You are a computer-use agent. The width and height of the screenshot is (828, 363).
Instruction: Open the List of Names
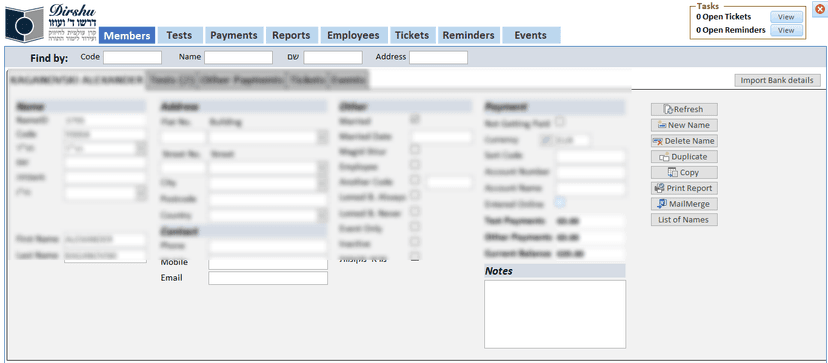(684, 220)
